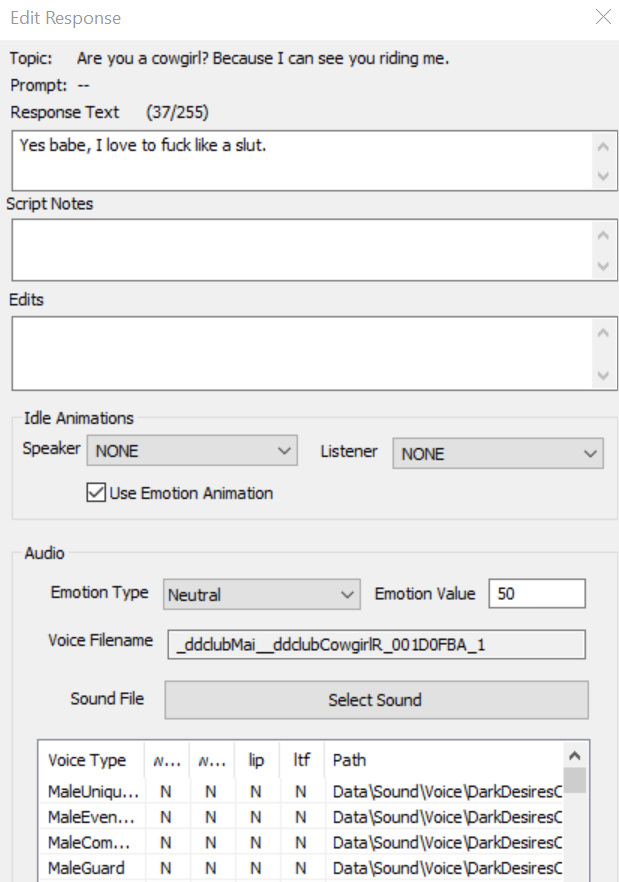
Task: Click Edits box scroll up arrow
Action: 603,333
